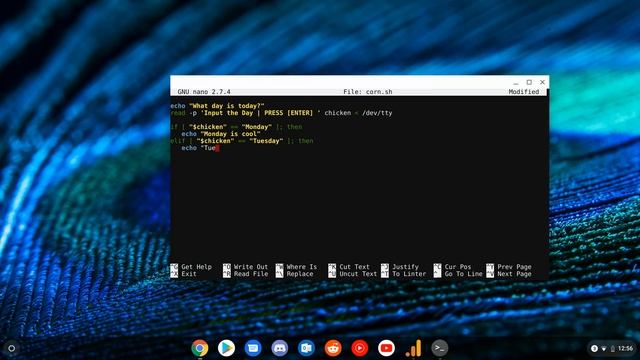Click the 'Exit' shortcut label
The height and width of the screenshot is (360, 640).
(x=189, y=274)
